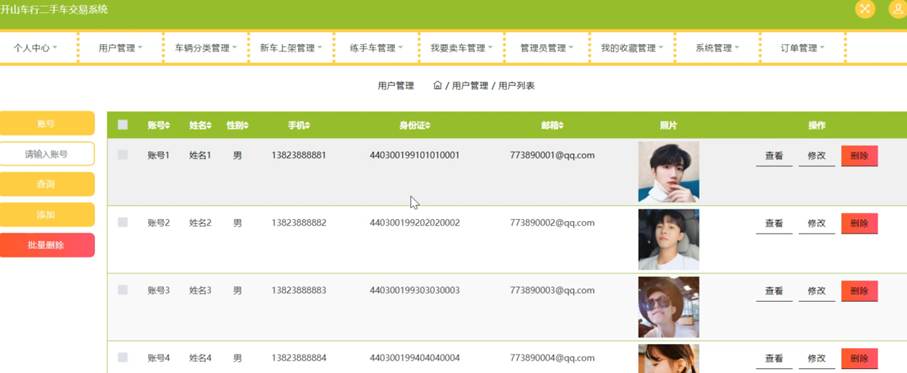Toggle fullscreen with the crossed-arrows icon
The image size is (907, 373).
pos(865,9)
